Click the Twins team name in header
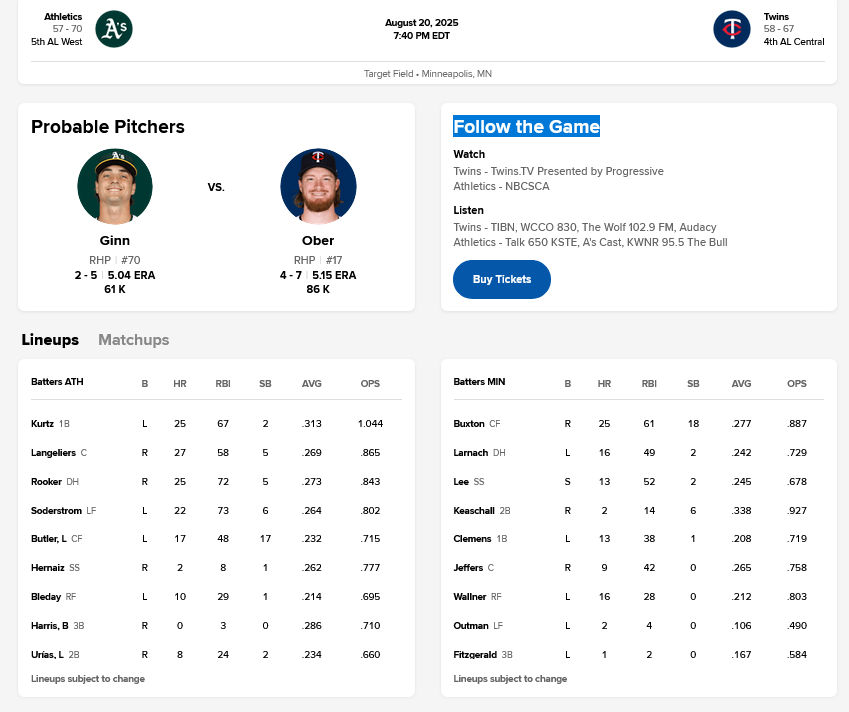 pos(776,17)
